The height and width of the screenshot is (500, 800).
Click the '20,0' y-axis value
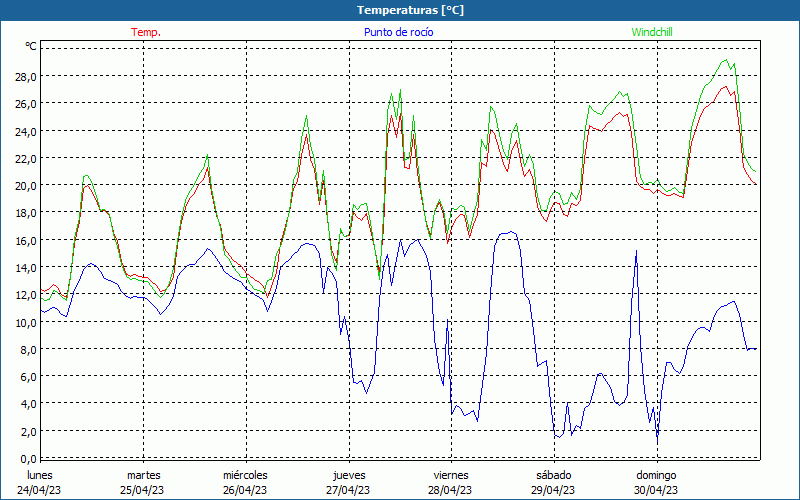click(x=26, y=186)
